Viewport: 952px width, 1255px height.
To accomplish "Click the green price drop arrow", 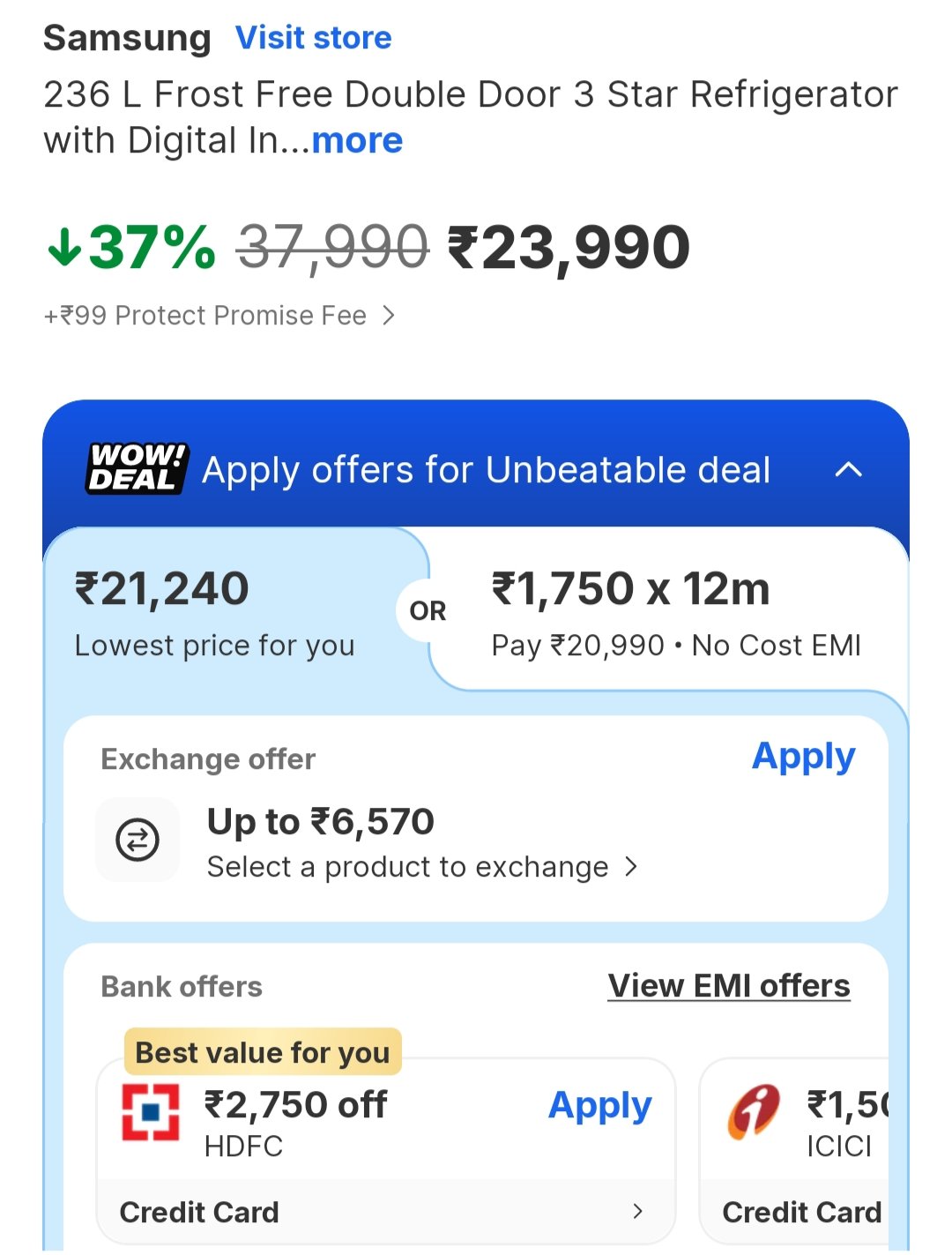I will point(64,248).
